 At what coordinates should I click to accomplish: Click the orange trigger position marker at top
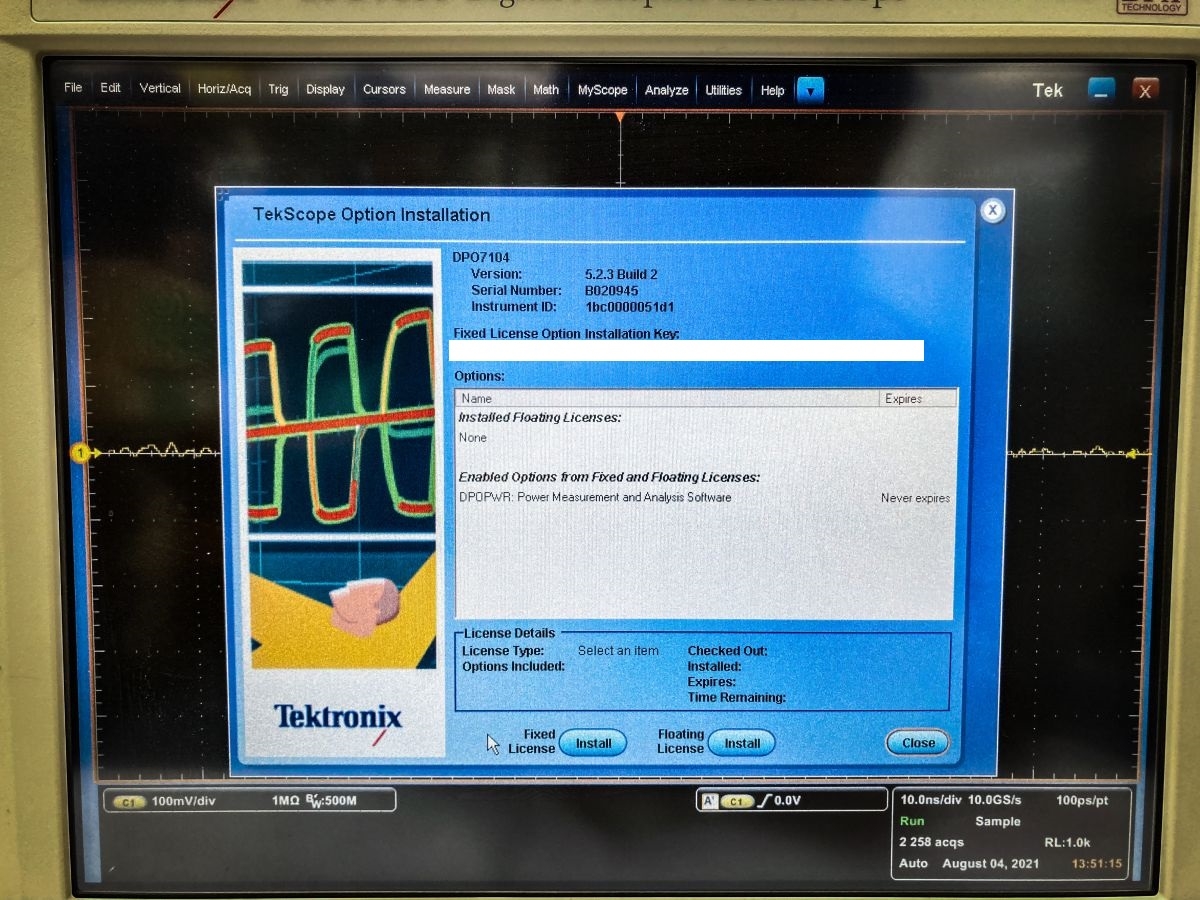[620, 118]
